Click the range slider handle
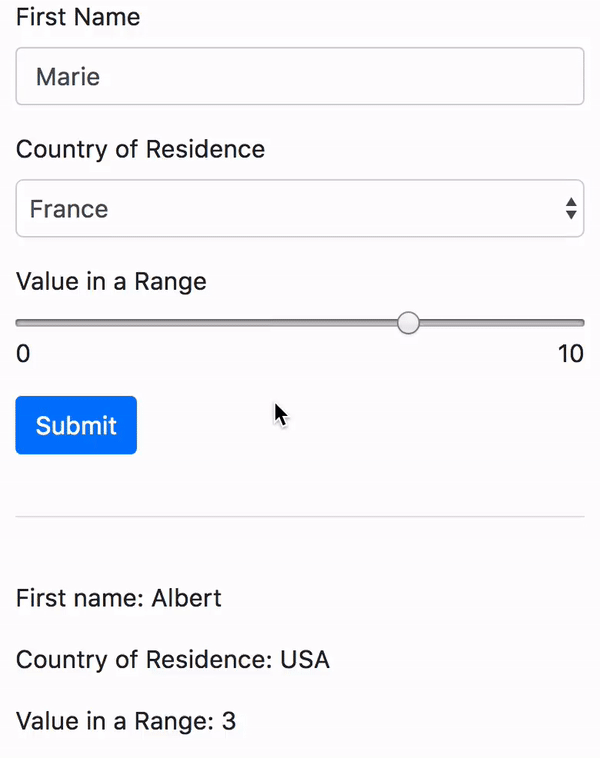Viewport: 600px width, 758px height. point(409,322)
